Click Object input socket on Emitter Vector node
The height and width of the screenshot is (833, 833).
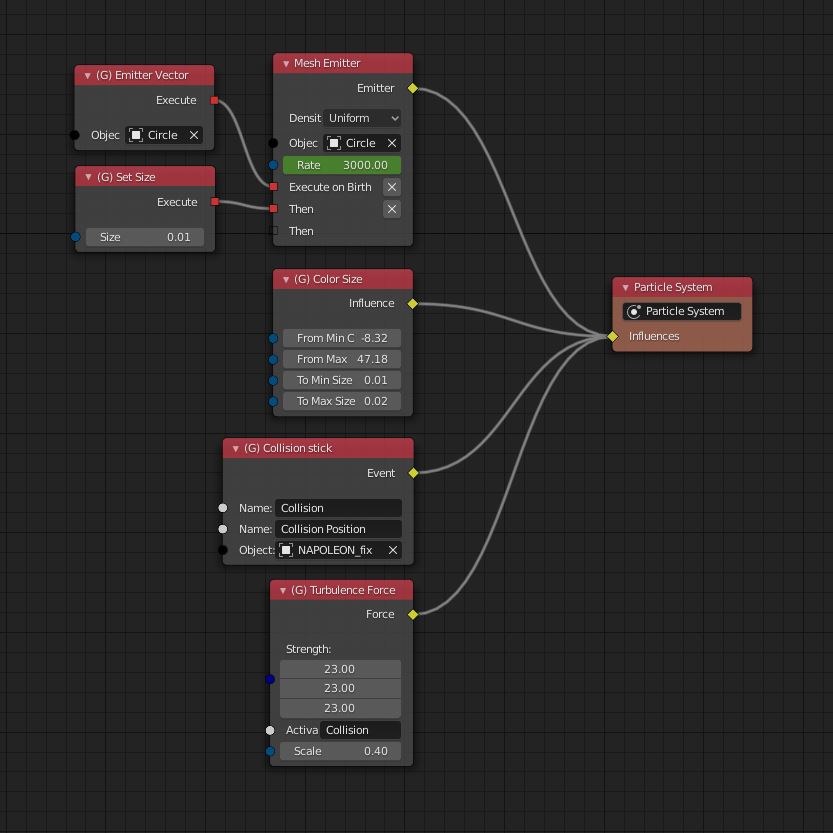[74, 135]
